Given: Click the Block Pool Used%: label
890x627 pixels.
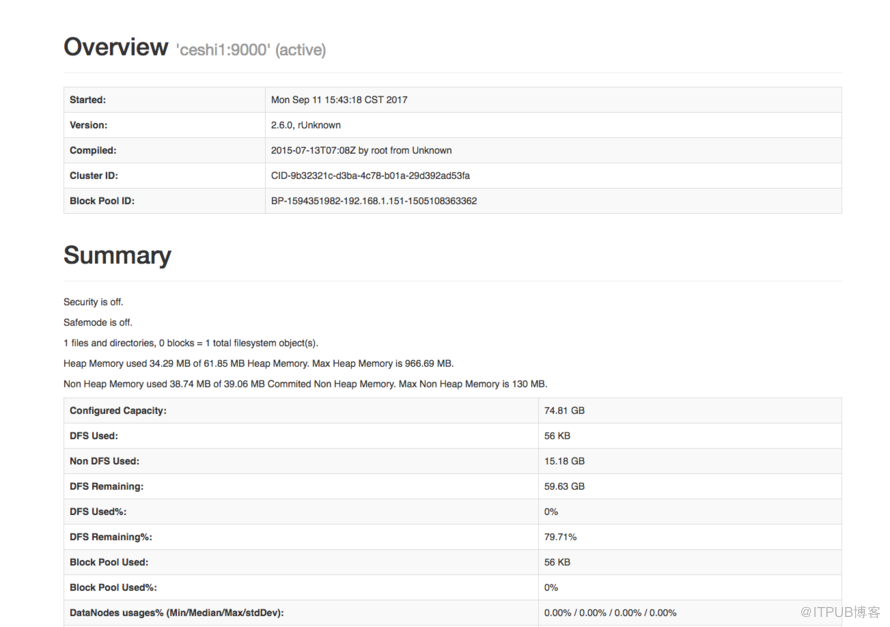Looking at the screenshot, I should (x=113, y=587).
